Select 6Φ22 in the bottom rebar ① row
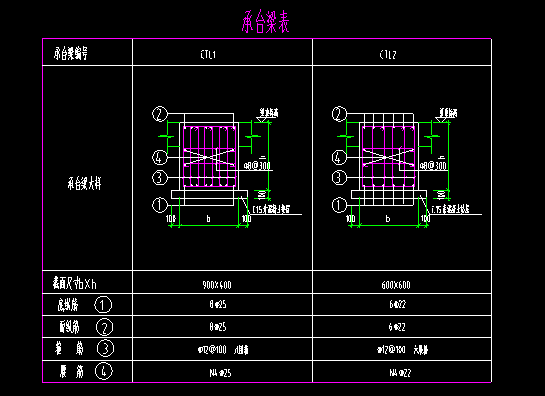 [397, 305]
